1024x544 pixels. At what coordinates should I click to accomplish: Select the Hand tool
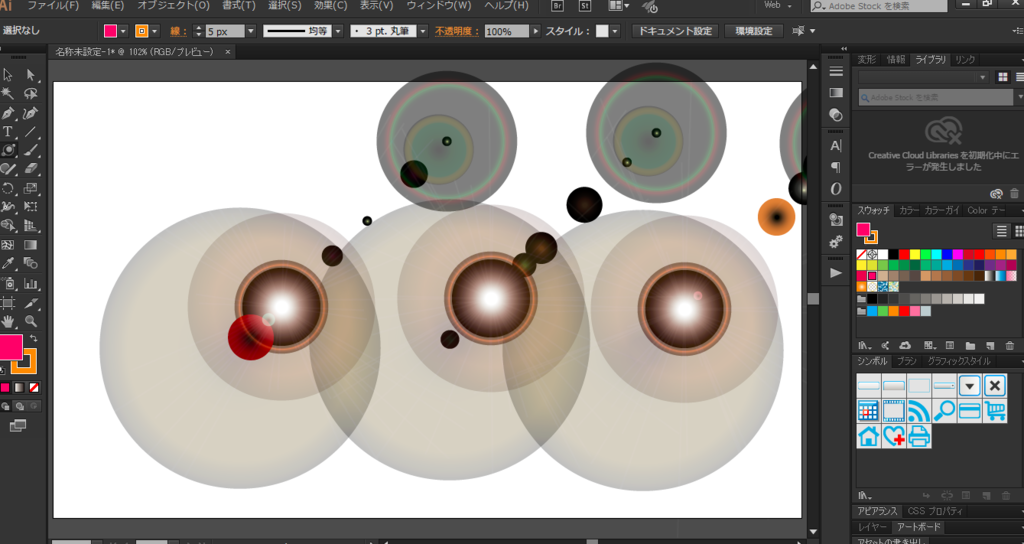pyautogui.click(x=8, y=321)
